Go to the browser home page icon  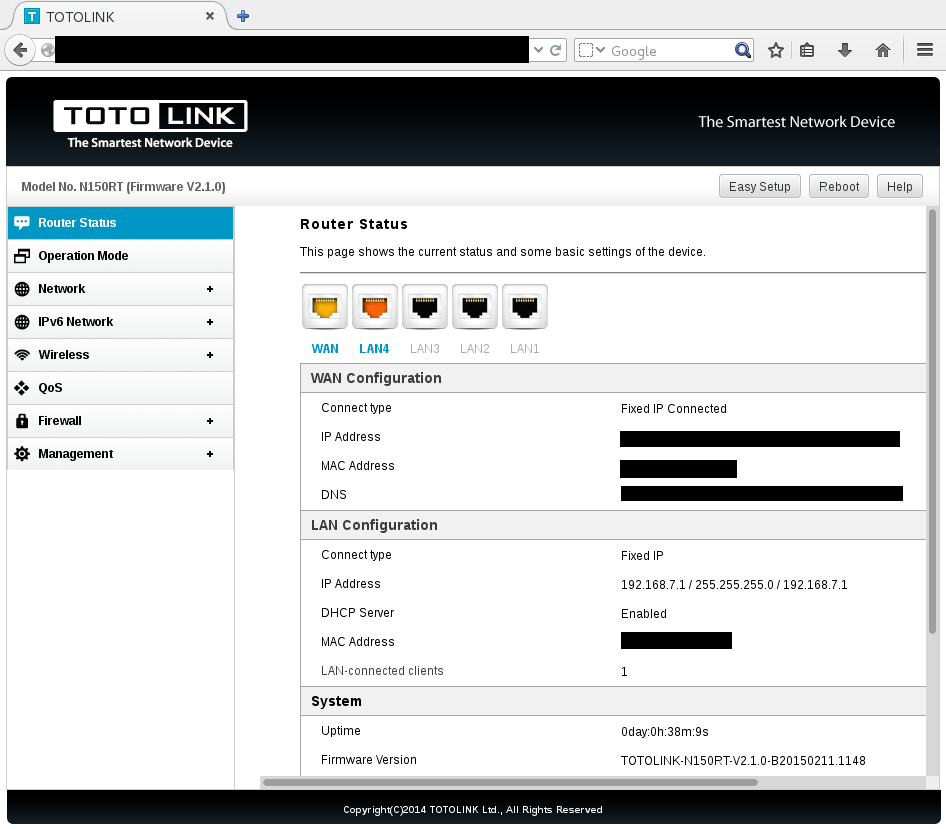pyautogui.click(x=883, y=50)
